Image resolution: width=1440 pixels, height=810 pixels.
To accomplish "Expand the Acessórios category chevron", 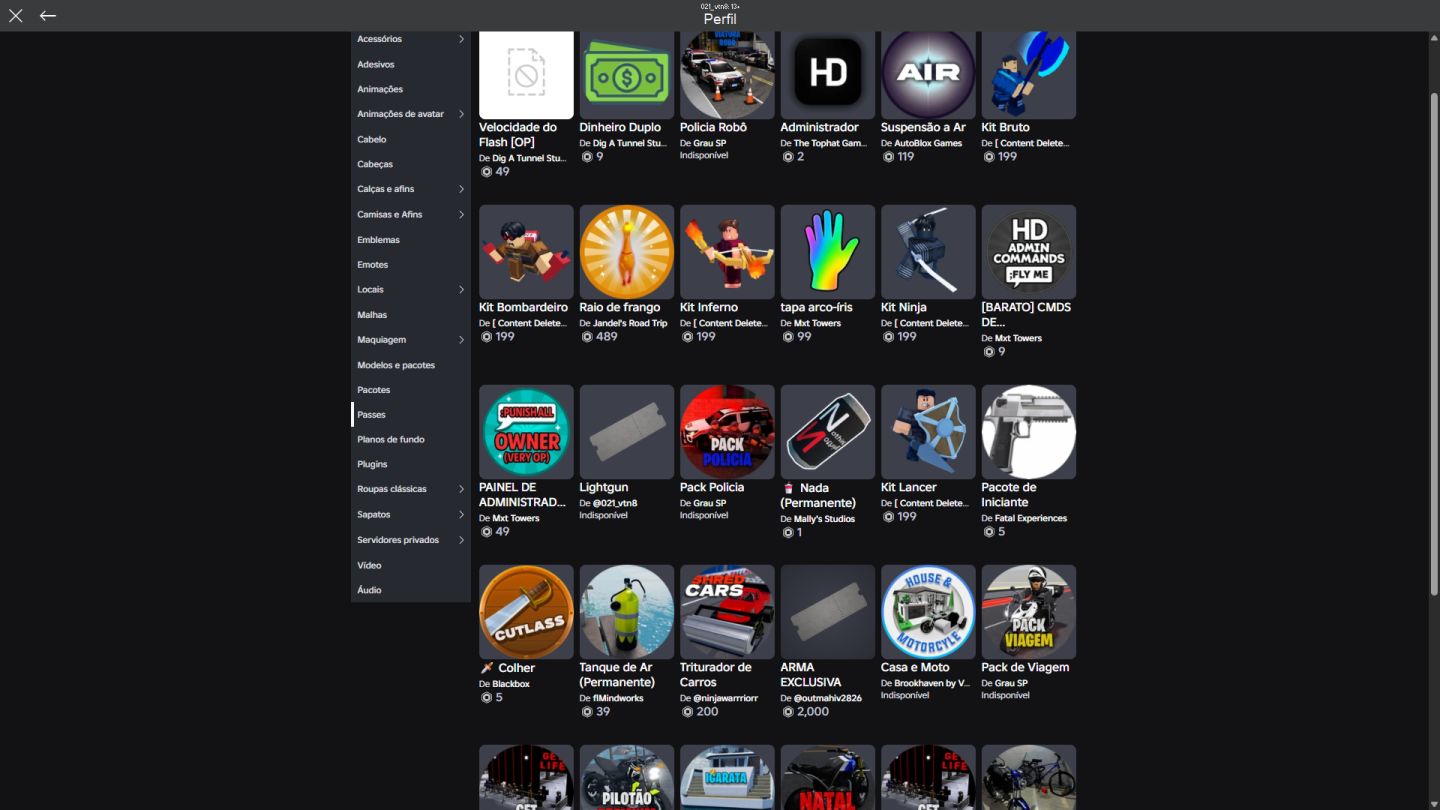I will (x=461, y=39).
